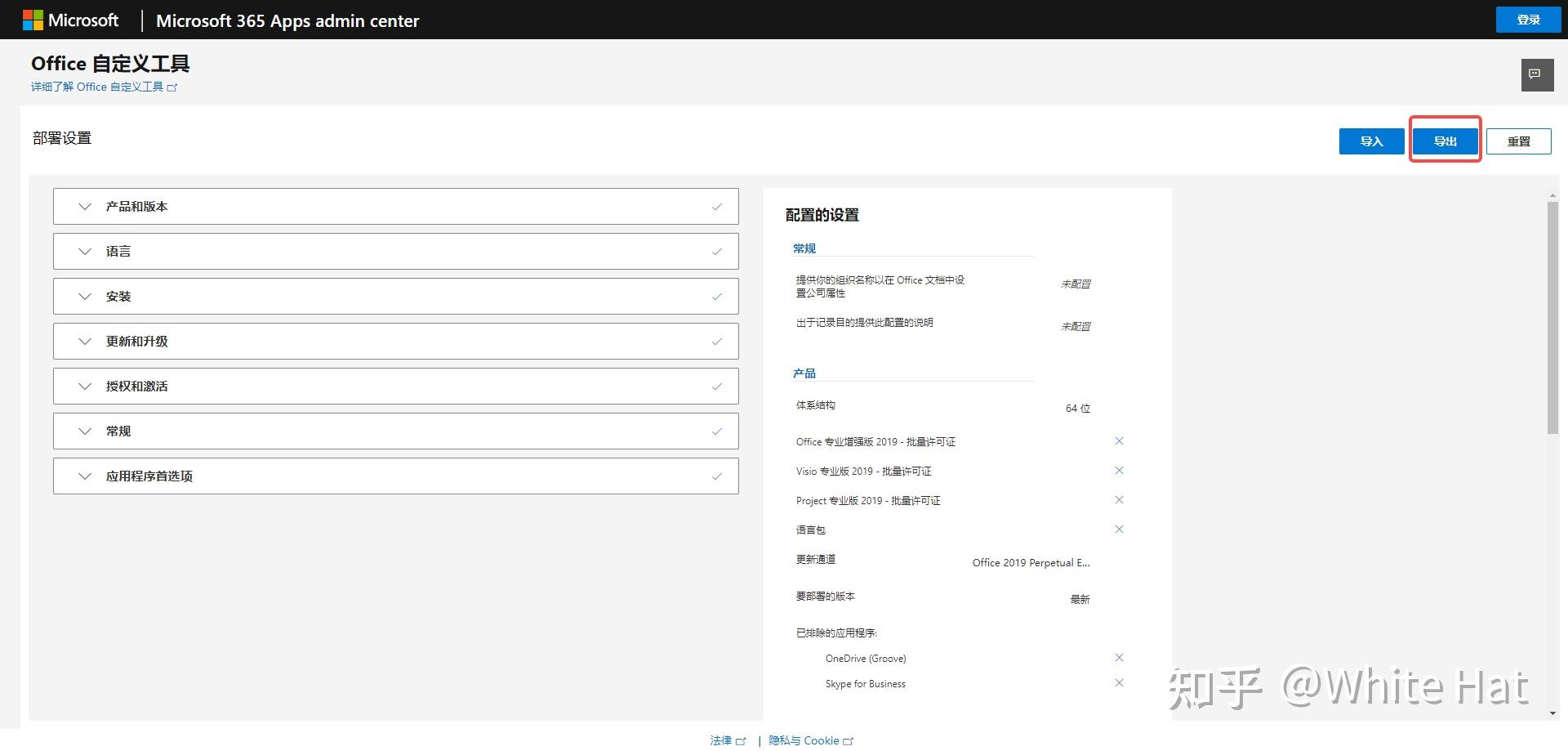Select the 常规 heading in configured settings
Screen dimensions: 1568x751
[804, 248]
